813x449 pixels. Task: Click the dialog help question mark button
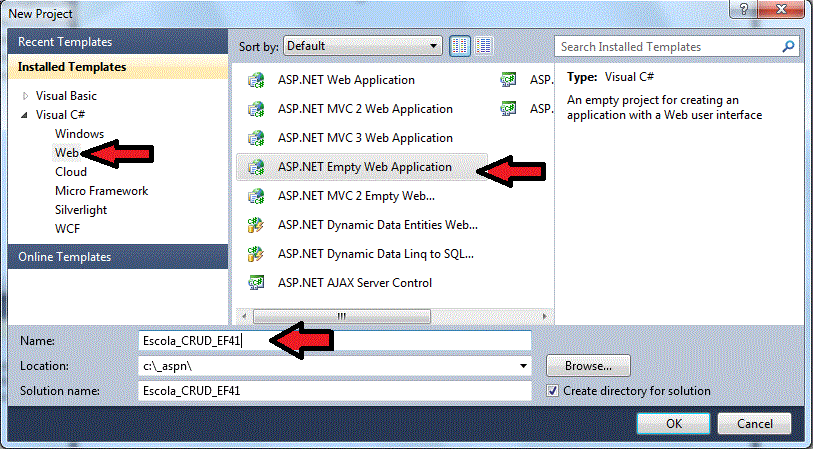(x=744, y=9)
